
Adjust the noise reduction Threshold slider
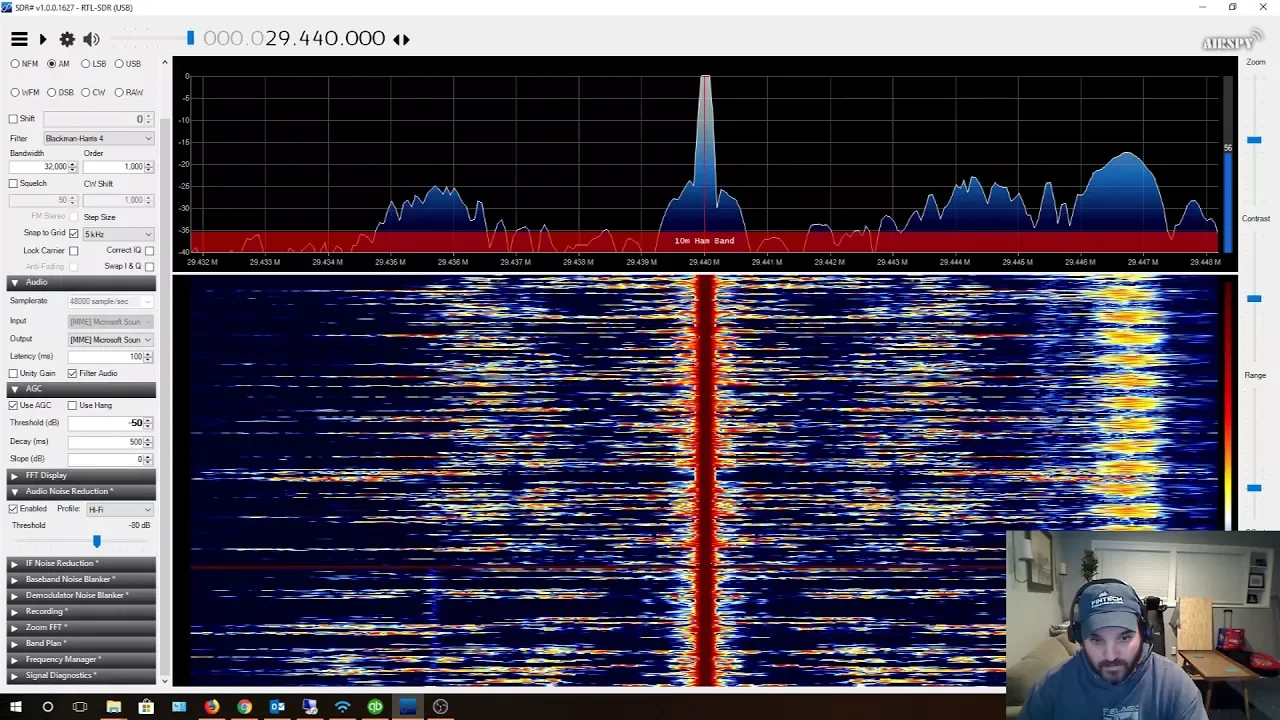[97, 541]
